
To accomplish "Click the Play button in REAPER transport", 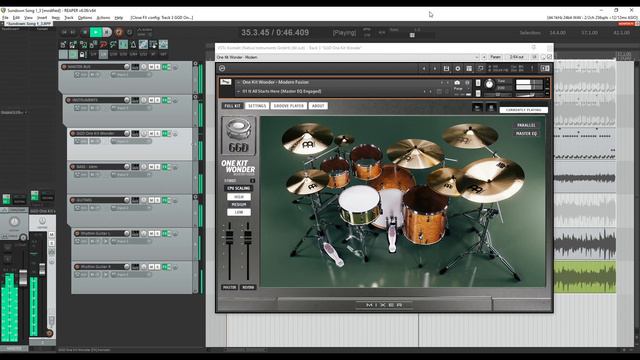I will pos(96,32).
